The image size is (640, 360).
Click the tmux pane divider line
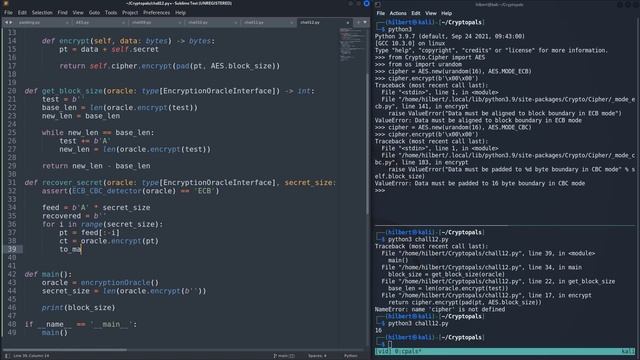[x=505, y=226]
